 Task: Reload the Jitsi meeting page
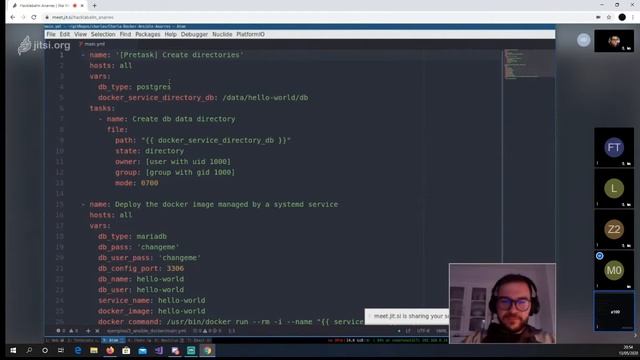point(34,17)
